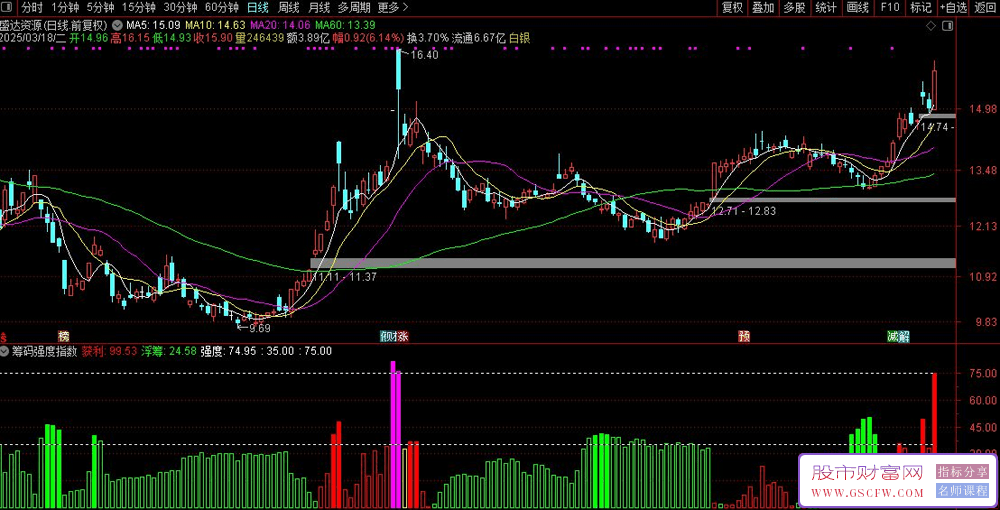Open the 统计 statistics button
Viewport: 1000px width, 510px height.
tap(826, 8)
